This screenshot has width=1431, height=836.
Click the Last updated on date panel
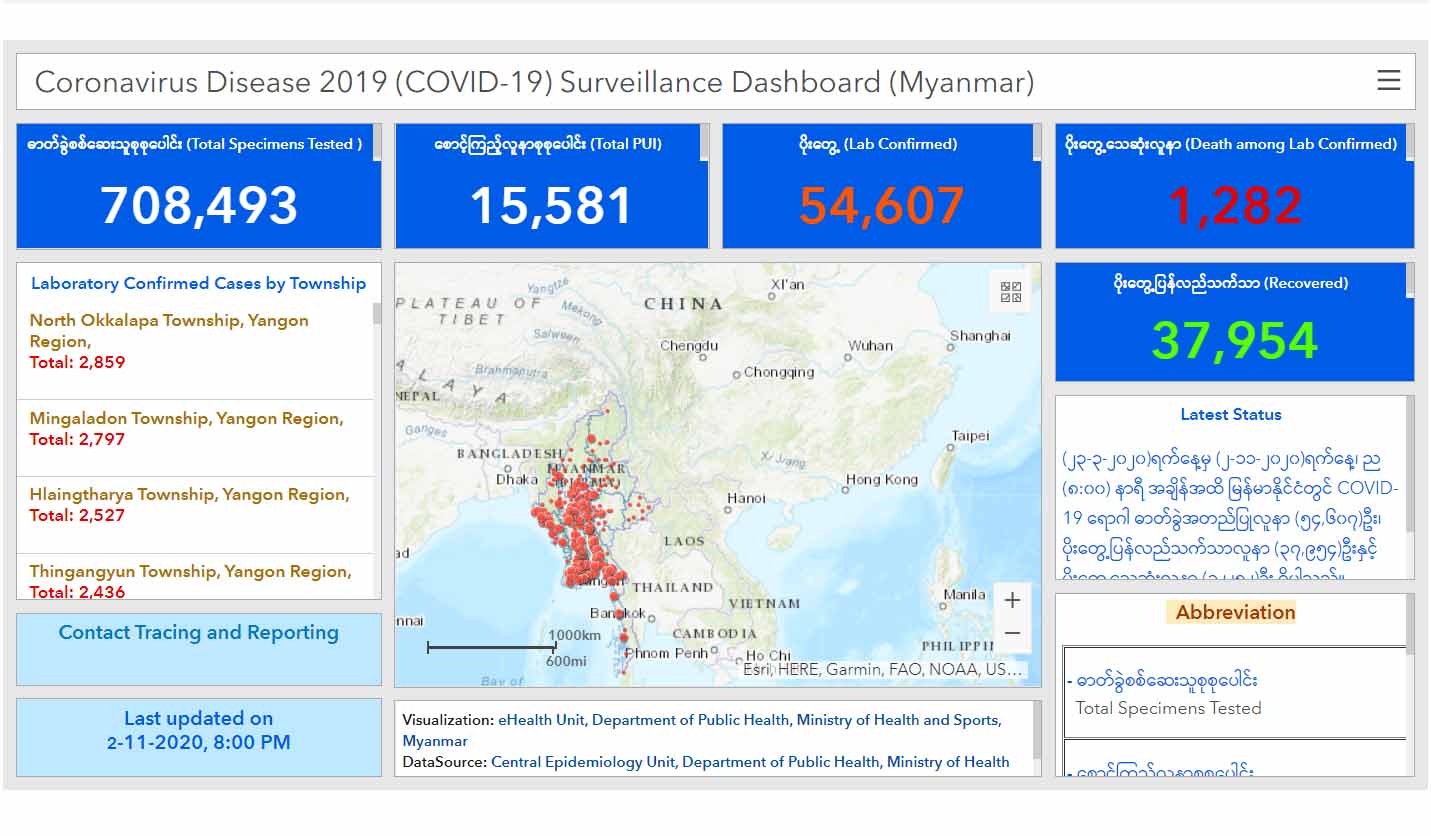point(199,737)
